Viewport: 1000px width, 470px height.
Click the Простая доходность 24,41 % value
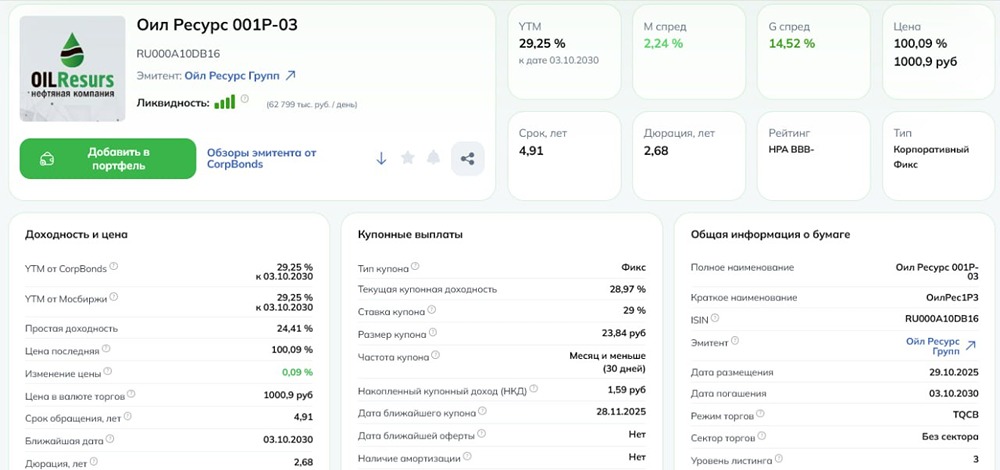point(295,328)
